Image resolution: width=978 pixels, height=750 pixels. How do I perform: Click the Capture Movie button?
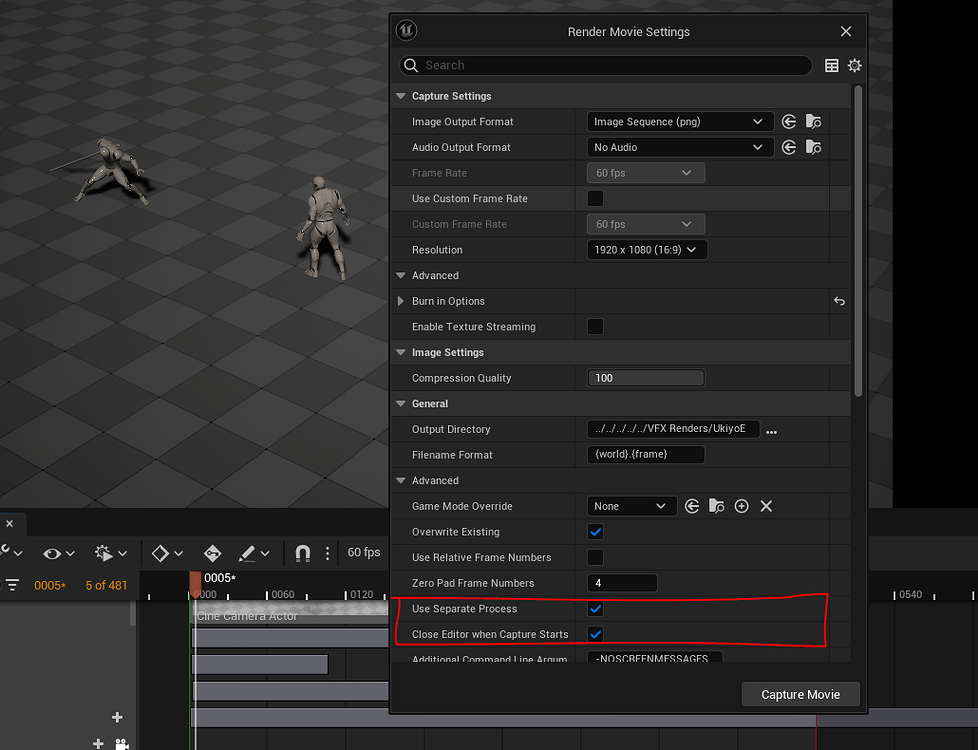point(800,693)
